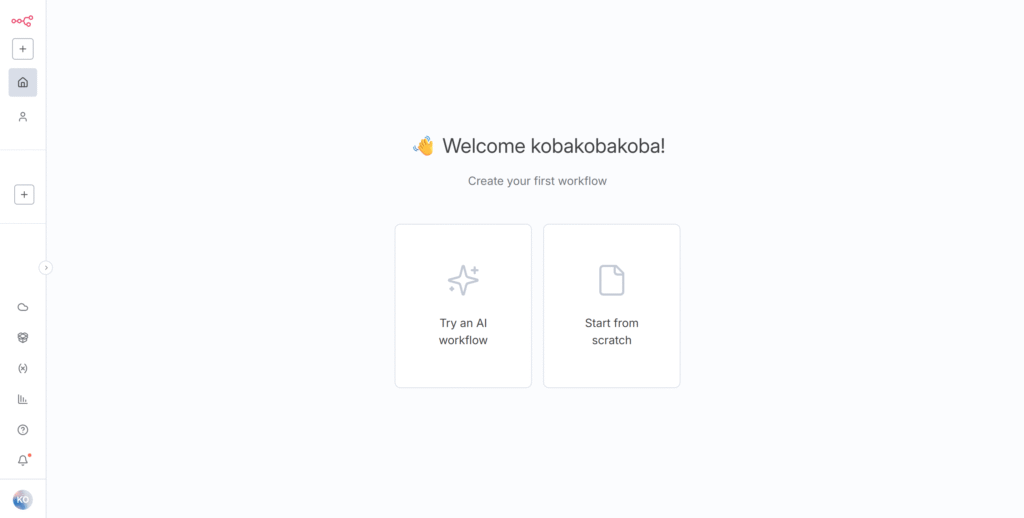Open the Help question mark icon

click(23, 430)
